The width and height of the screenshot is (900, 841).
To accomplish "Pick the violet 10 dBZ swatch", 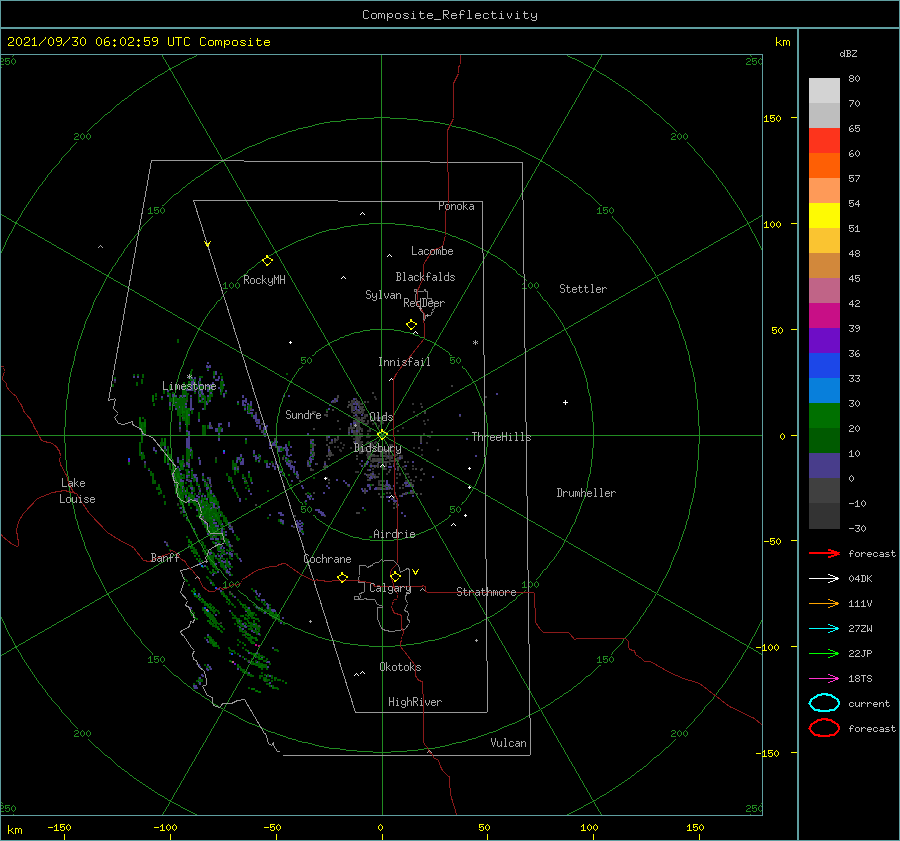I will point(824,466).
